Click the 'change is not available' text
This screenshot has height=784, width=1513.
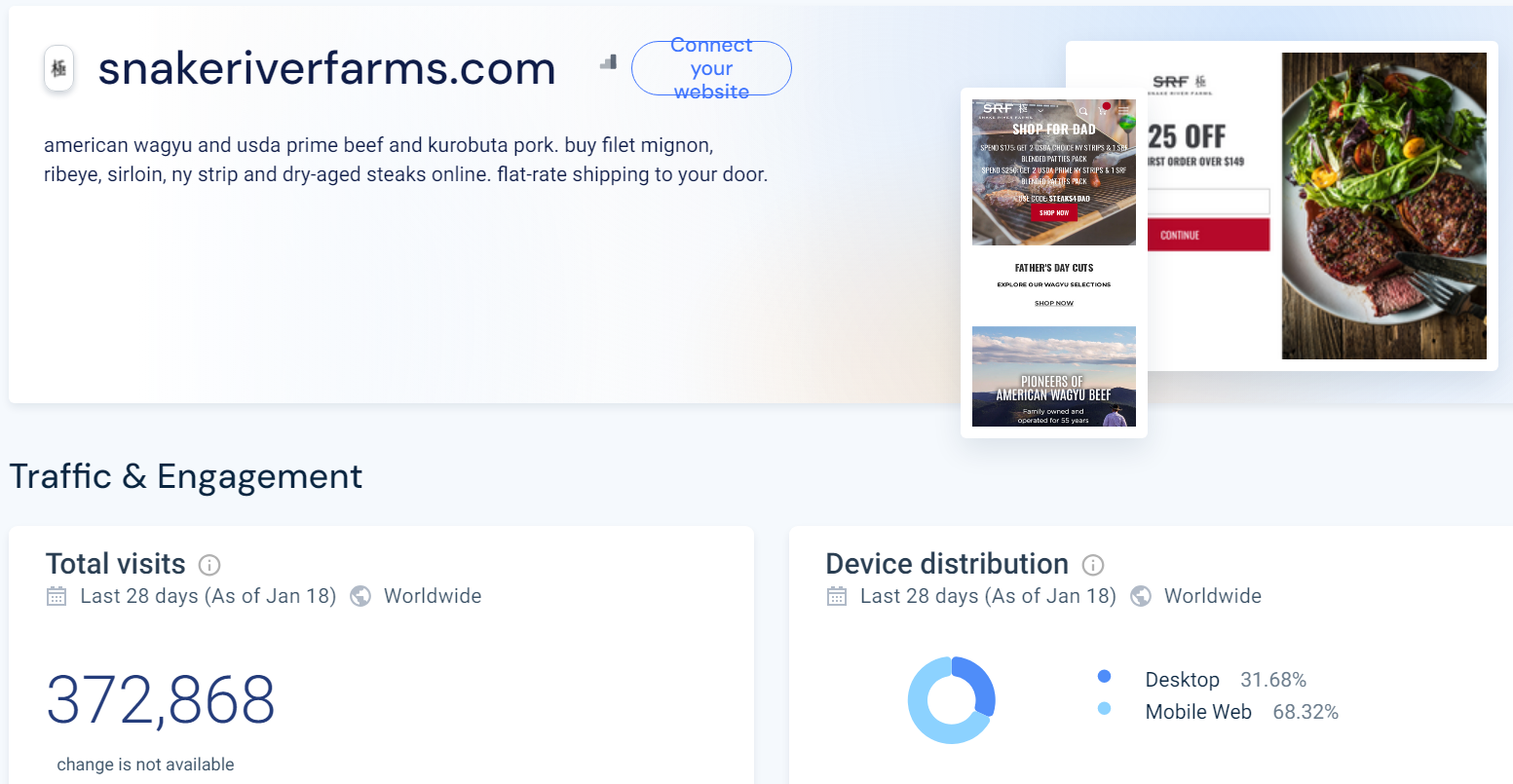point(145,765)
